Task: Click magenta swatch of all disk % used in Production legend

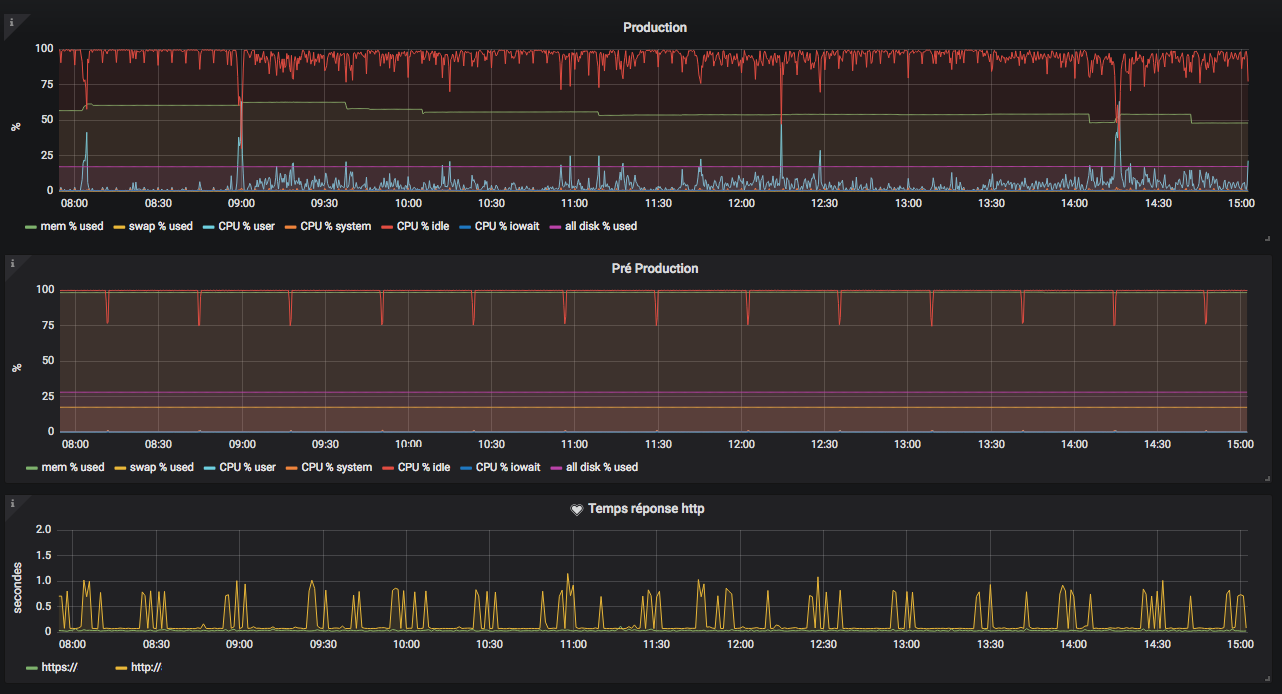Action: tap(556, 227)
